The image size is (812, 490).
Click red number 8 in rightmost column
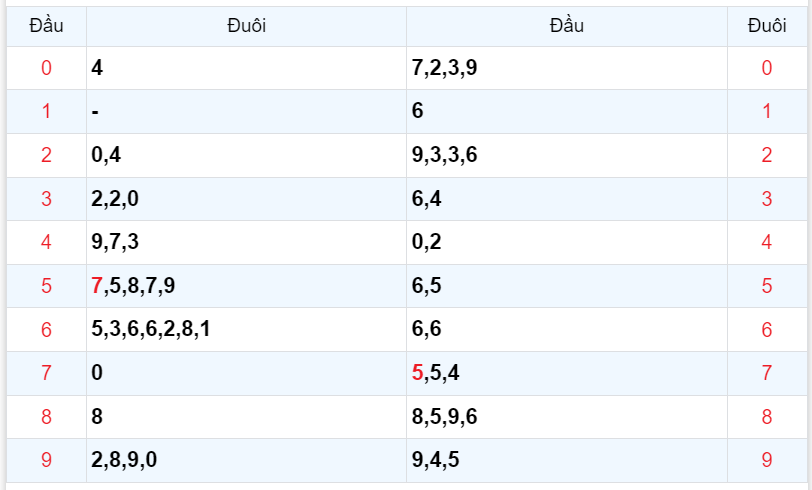(x=767, y=417)
